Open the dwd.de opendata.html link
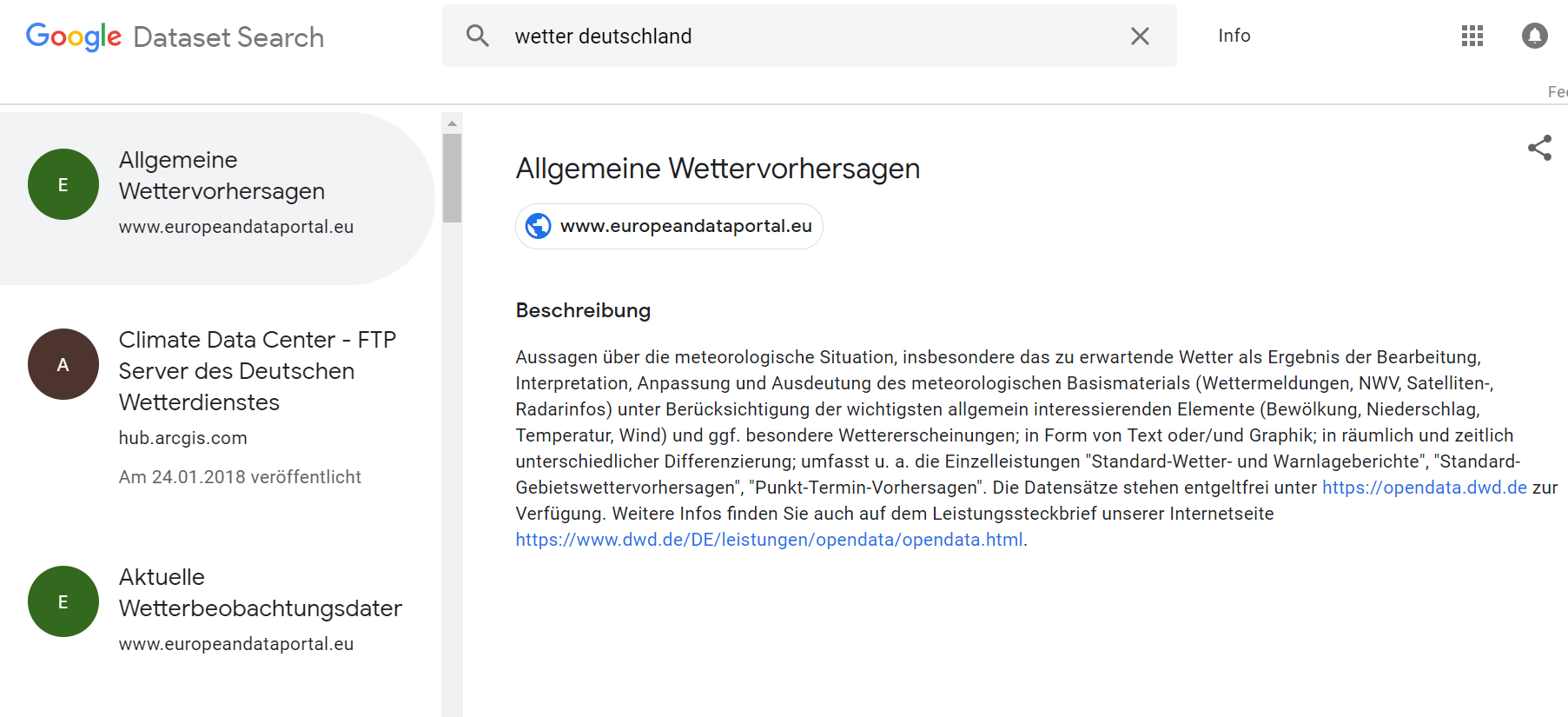The image size is (1568, 717). pyautogui.click(x=769, y=540)
